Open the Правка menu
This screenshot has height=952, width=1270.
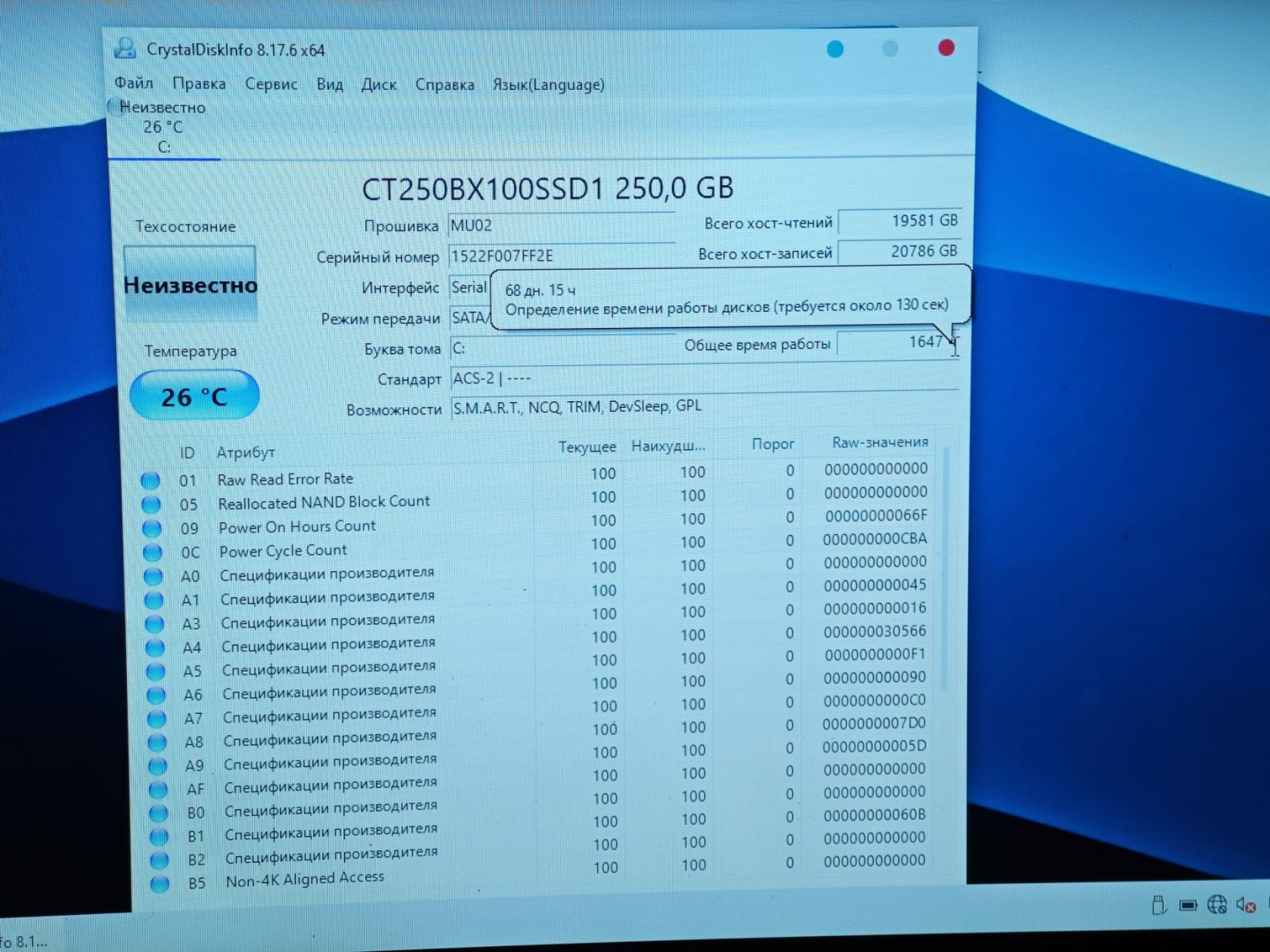coord(199,84)
